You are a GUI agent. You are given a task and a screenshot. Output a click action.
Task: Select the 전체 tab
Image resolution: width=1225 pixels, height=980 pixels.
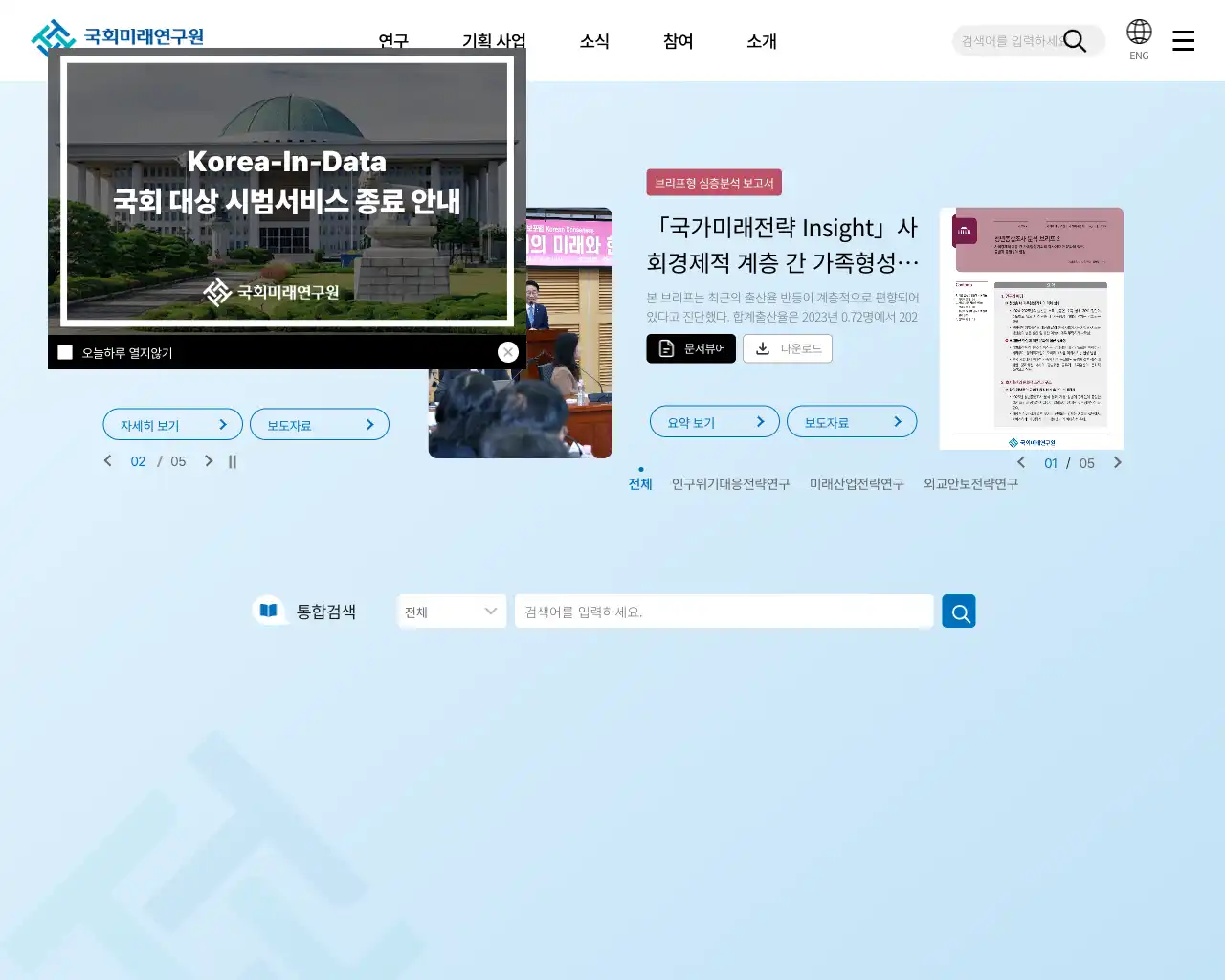640,483
